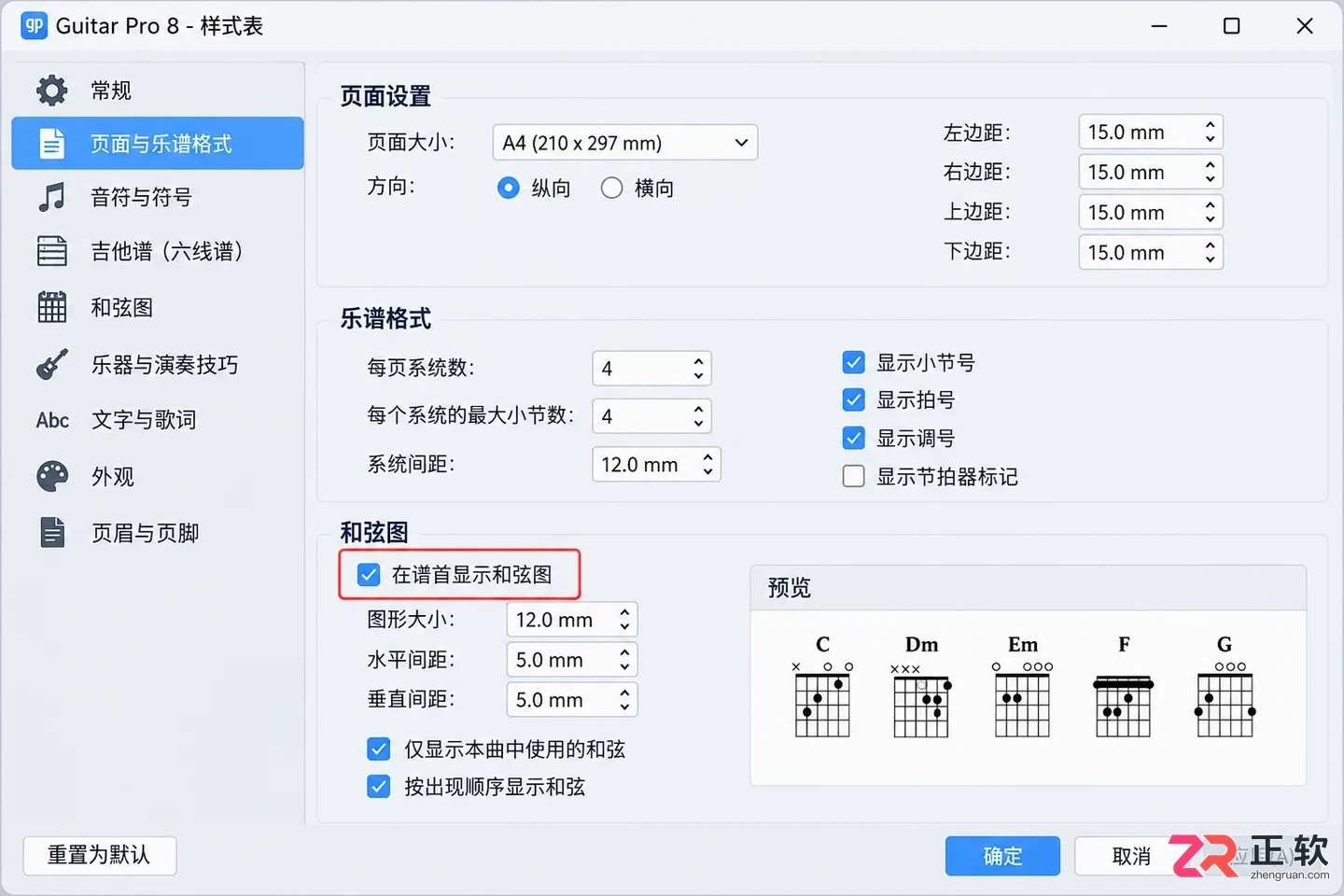Click the F chord diagram in preview
Image resolution: width=1344 pixels, height=896 pixels.
coord(1124,686)
